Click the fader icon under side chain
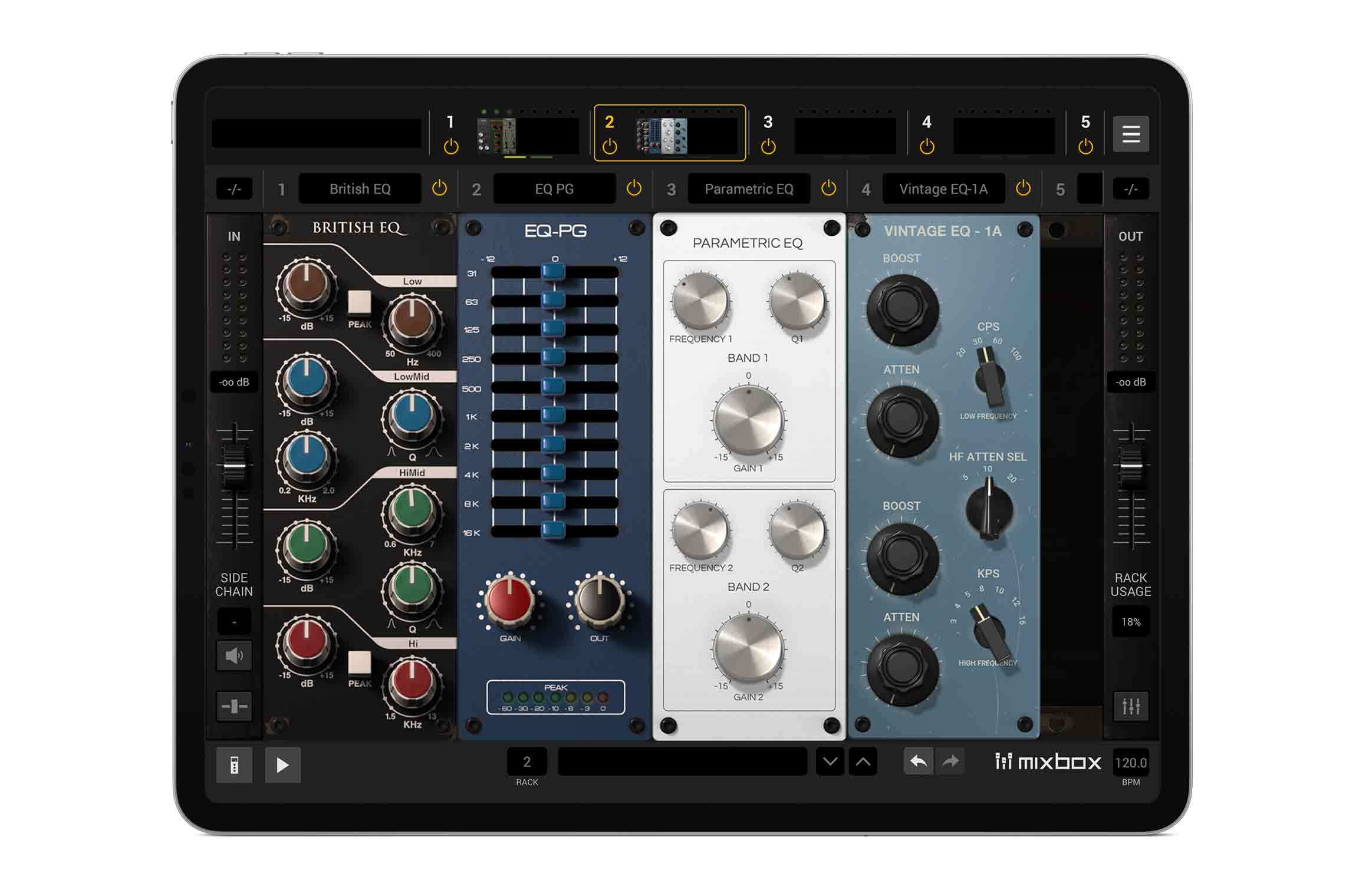1372x890 pixels. 234,706
